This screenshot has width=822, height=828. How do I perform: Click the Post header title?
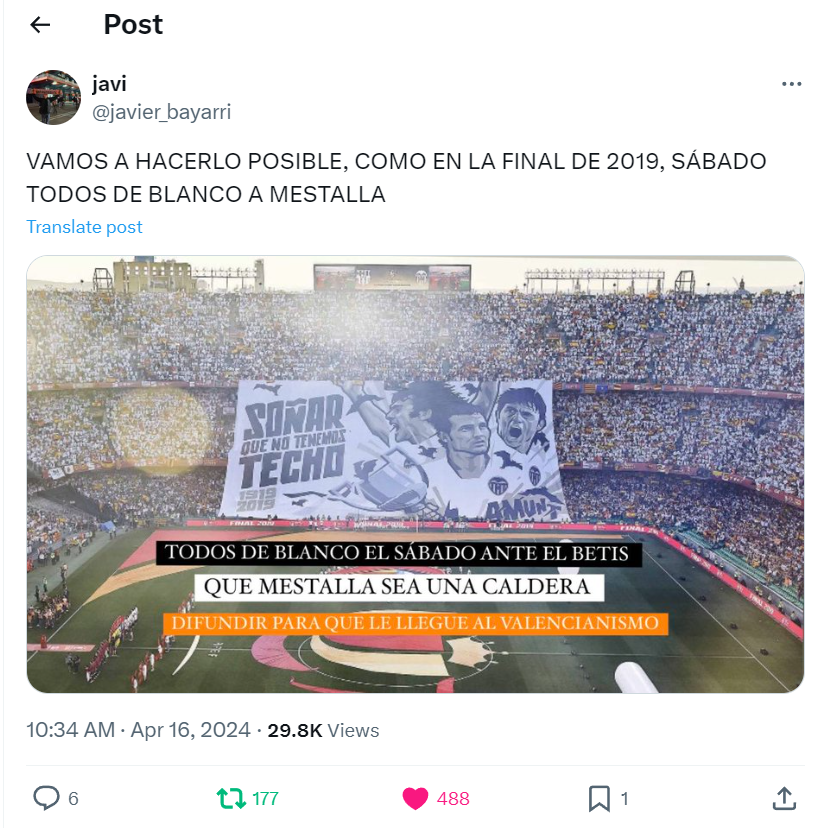[x=133, y=24]
